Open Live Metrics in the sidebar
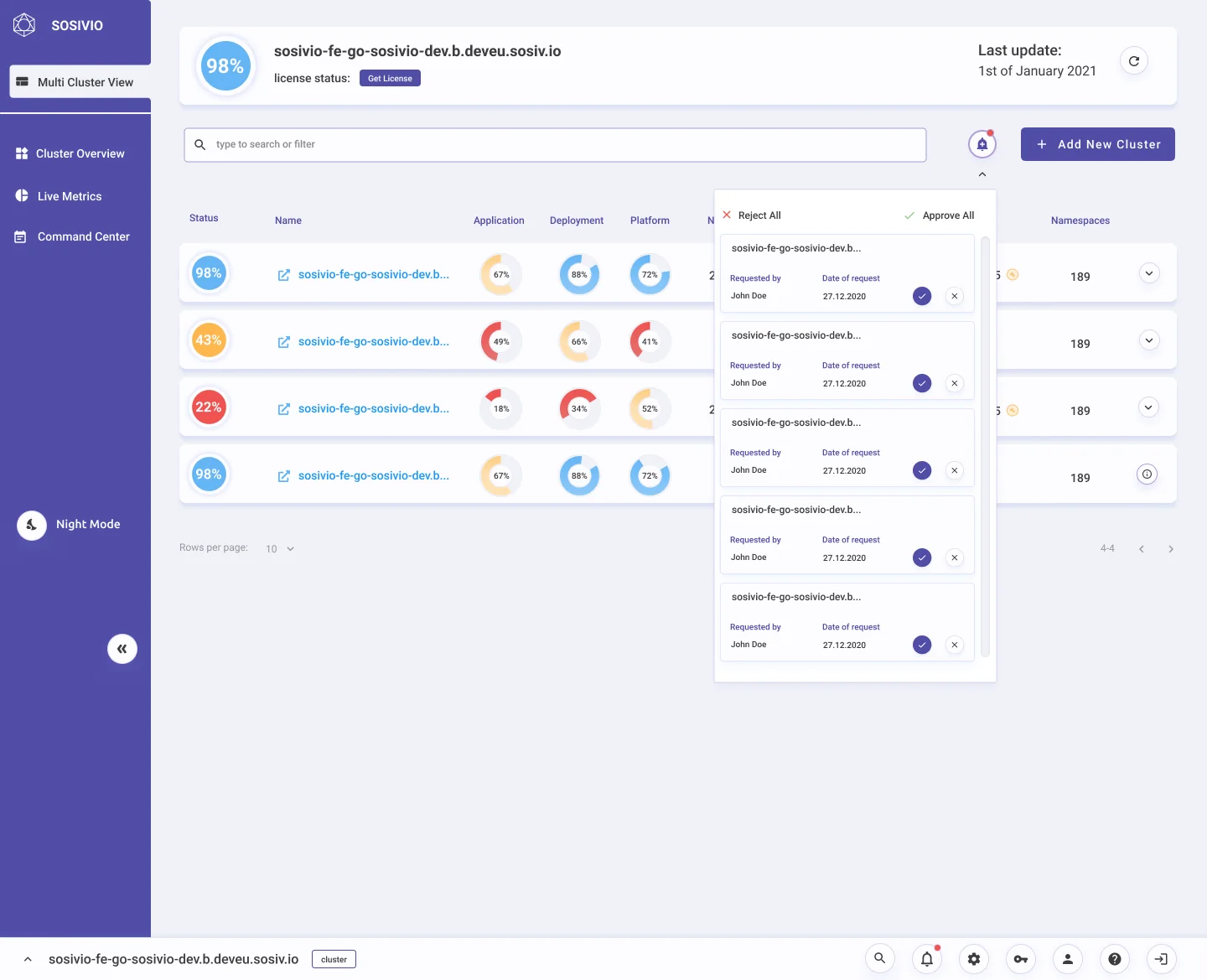The height and width of the screenshot is (980, 1207). (59, 196)
